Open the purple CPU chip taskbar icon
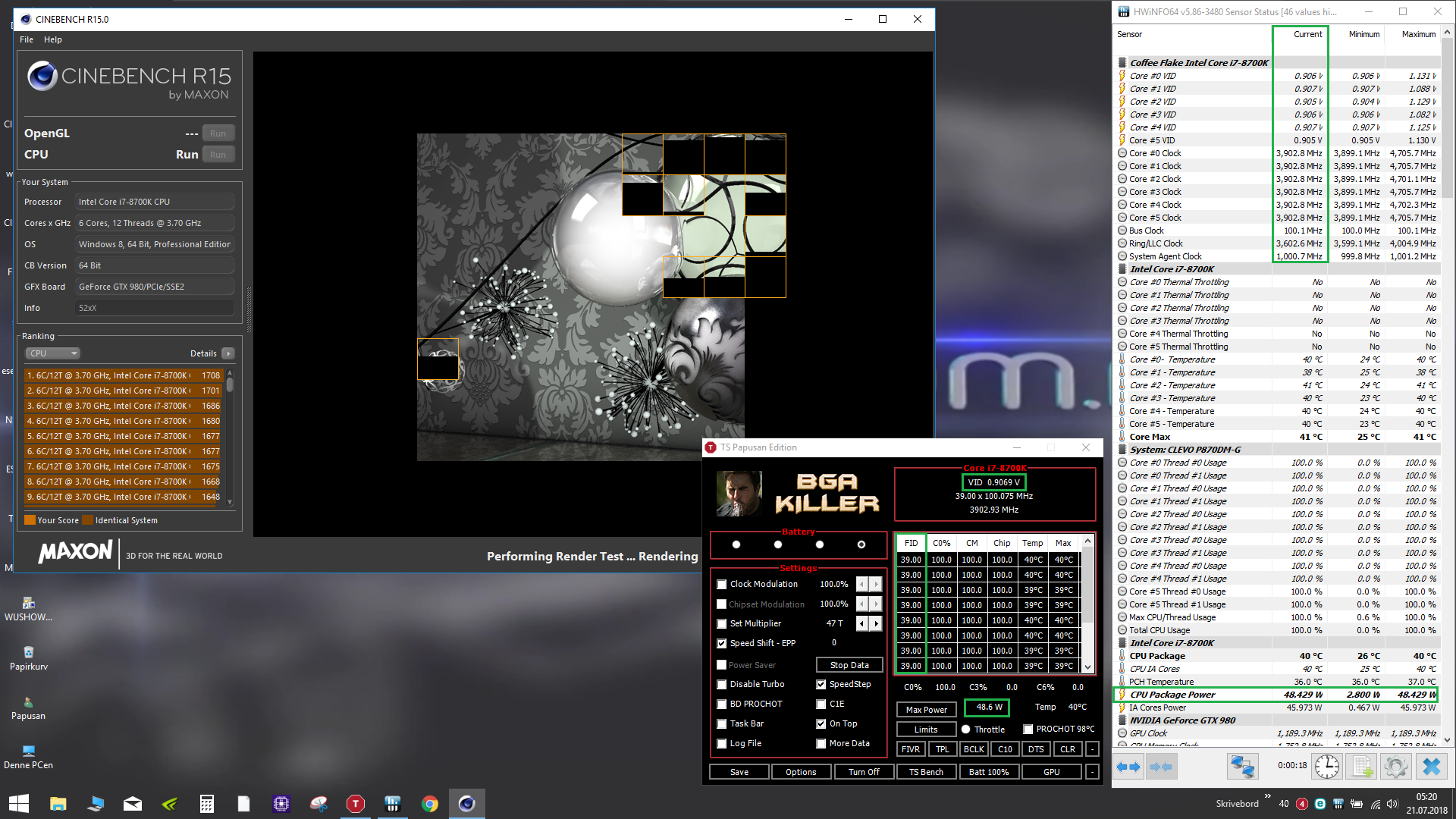This screenshot has height=819, width=1456. [281, 804]
